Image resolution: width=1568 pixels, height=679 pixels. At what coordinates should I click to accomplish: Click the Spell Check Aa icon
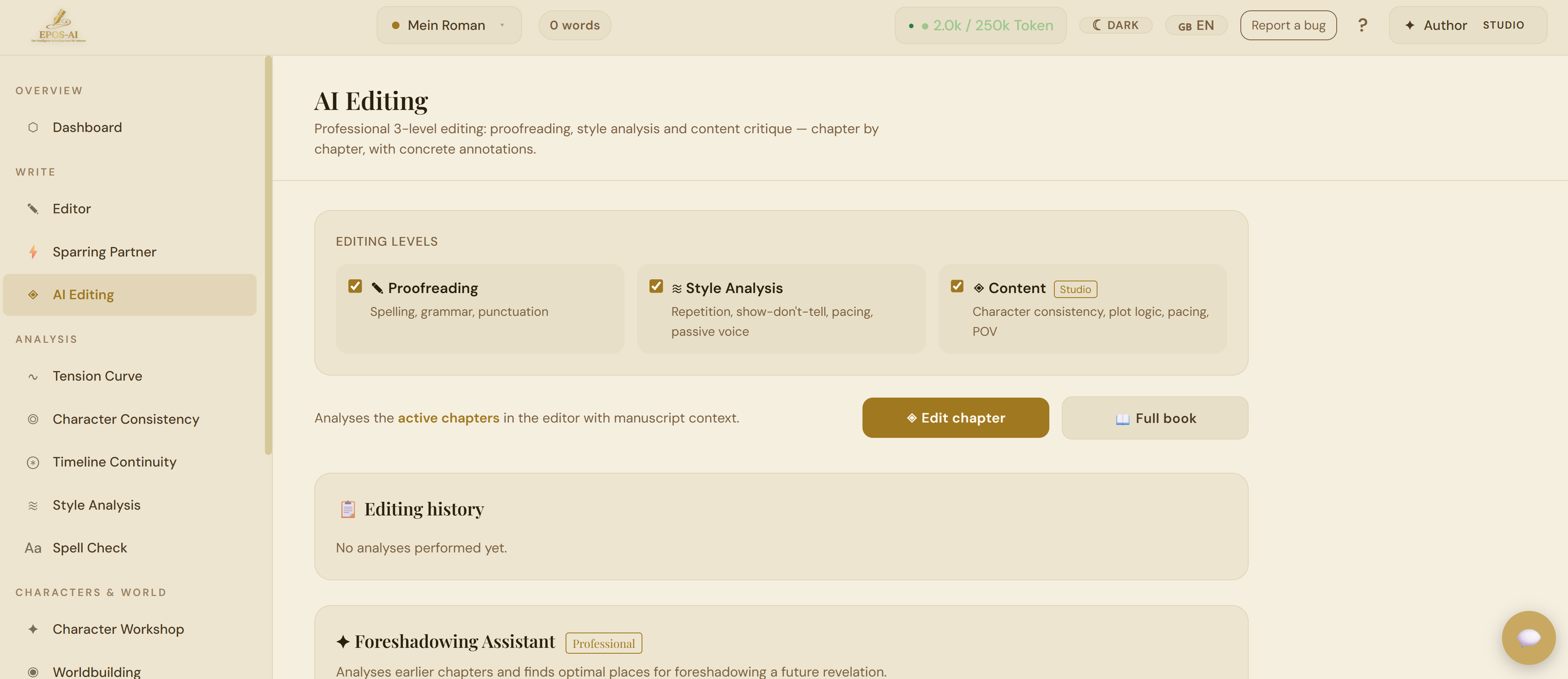(x=33, y=548)
